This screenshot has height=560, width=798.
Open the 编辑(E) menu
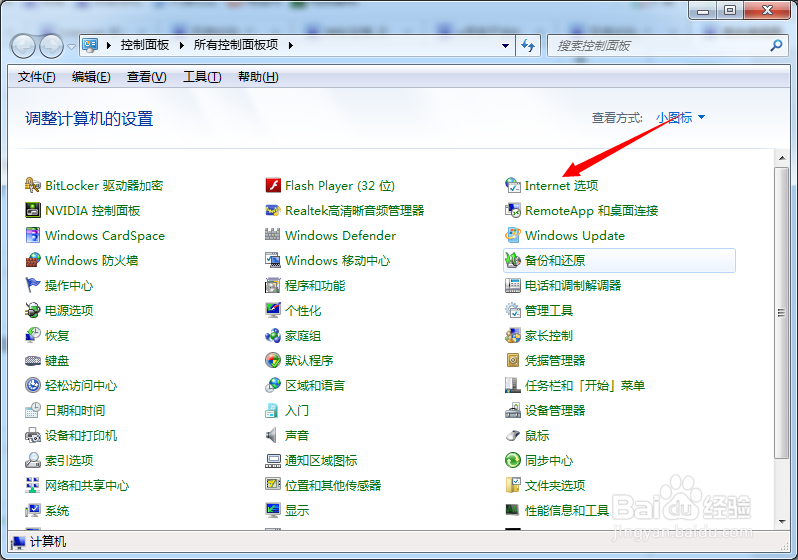coord(91,77)
